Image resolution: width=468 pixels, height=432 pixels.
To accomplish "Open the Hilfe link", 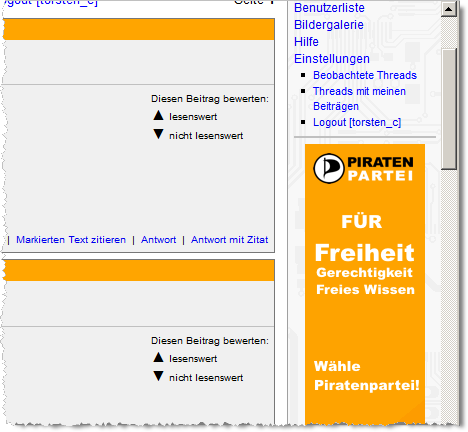I will click(306, 42).
